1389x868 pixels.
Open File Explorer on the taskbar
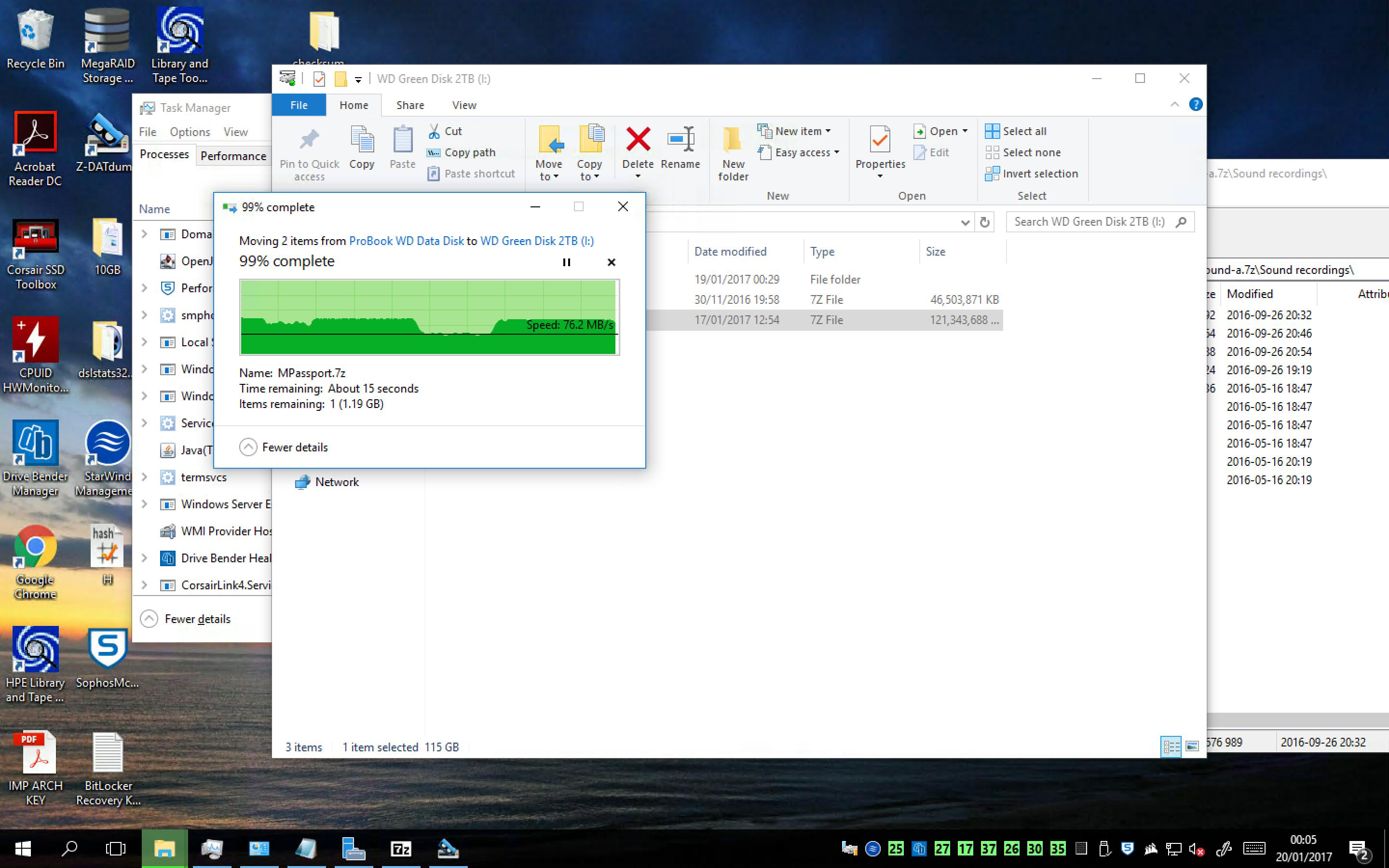pyautogui.click(x=164, y=849)
